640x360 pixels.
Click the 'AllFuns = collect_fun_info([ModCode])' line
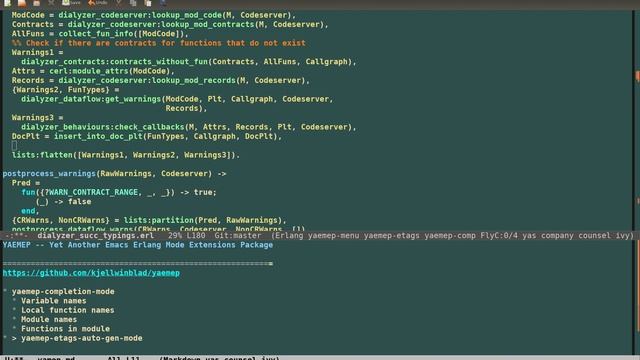pyautogui.click(x=100, y=34)
